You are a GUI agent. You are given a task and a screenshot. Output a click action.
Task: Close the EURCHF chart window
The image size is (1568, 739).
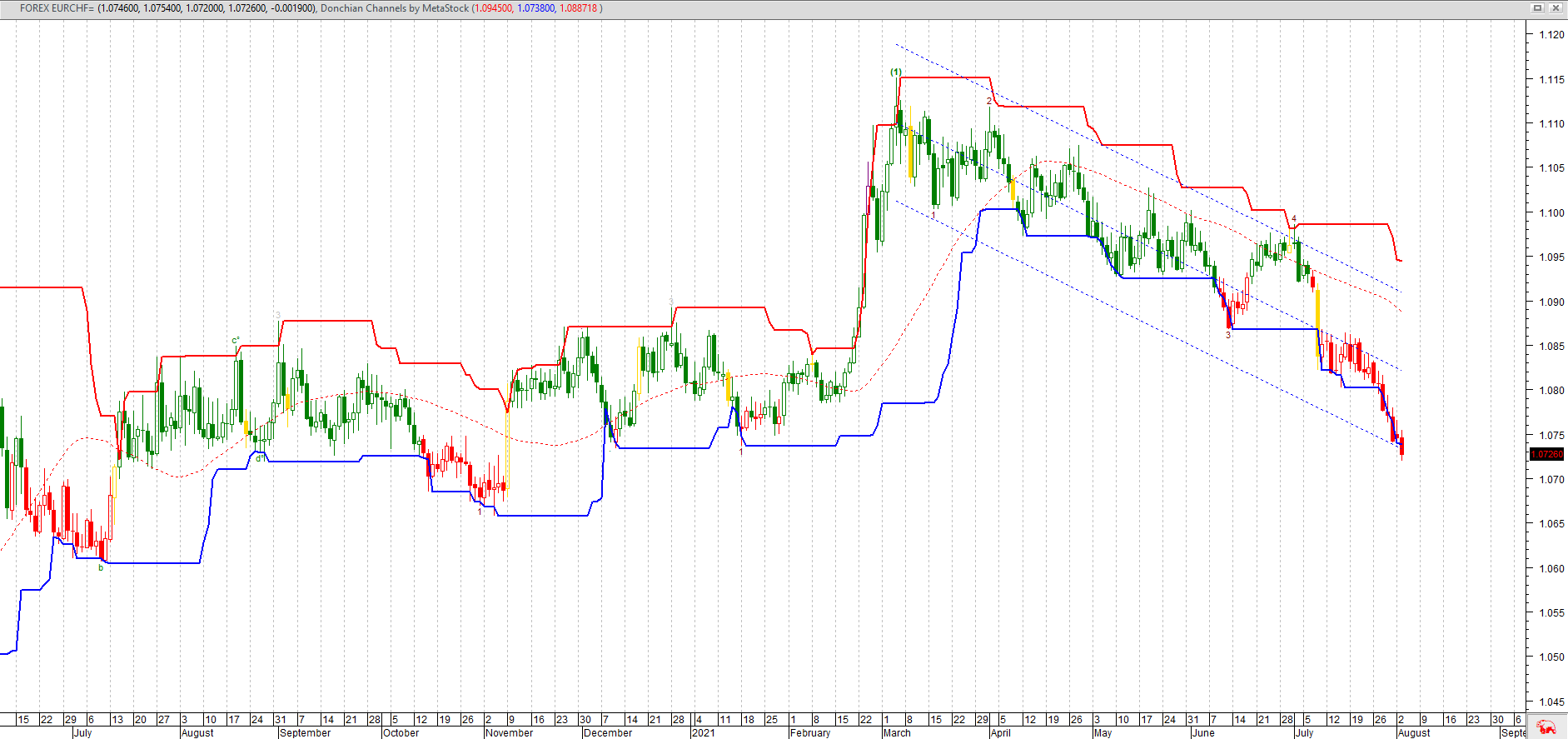[1556, 8]
